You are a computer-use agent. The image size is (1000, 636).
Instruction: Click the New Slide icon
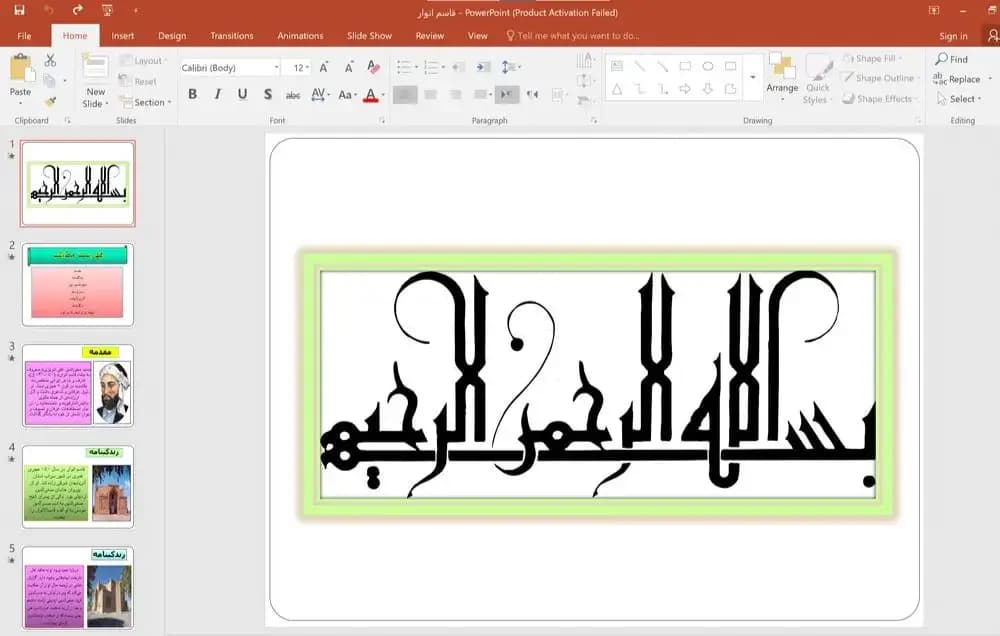pyautogui.click(x=95, y=68)
